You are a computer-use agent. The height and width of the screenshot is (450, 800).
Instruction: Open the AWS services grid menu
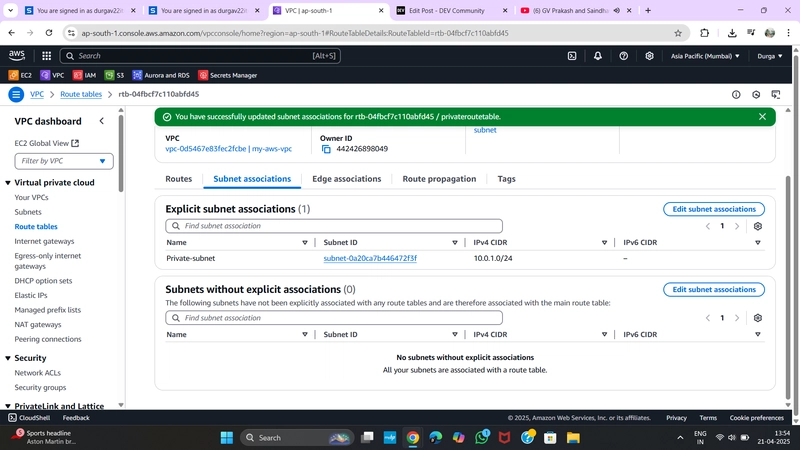[46, 56]
